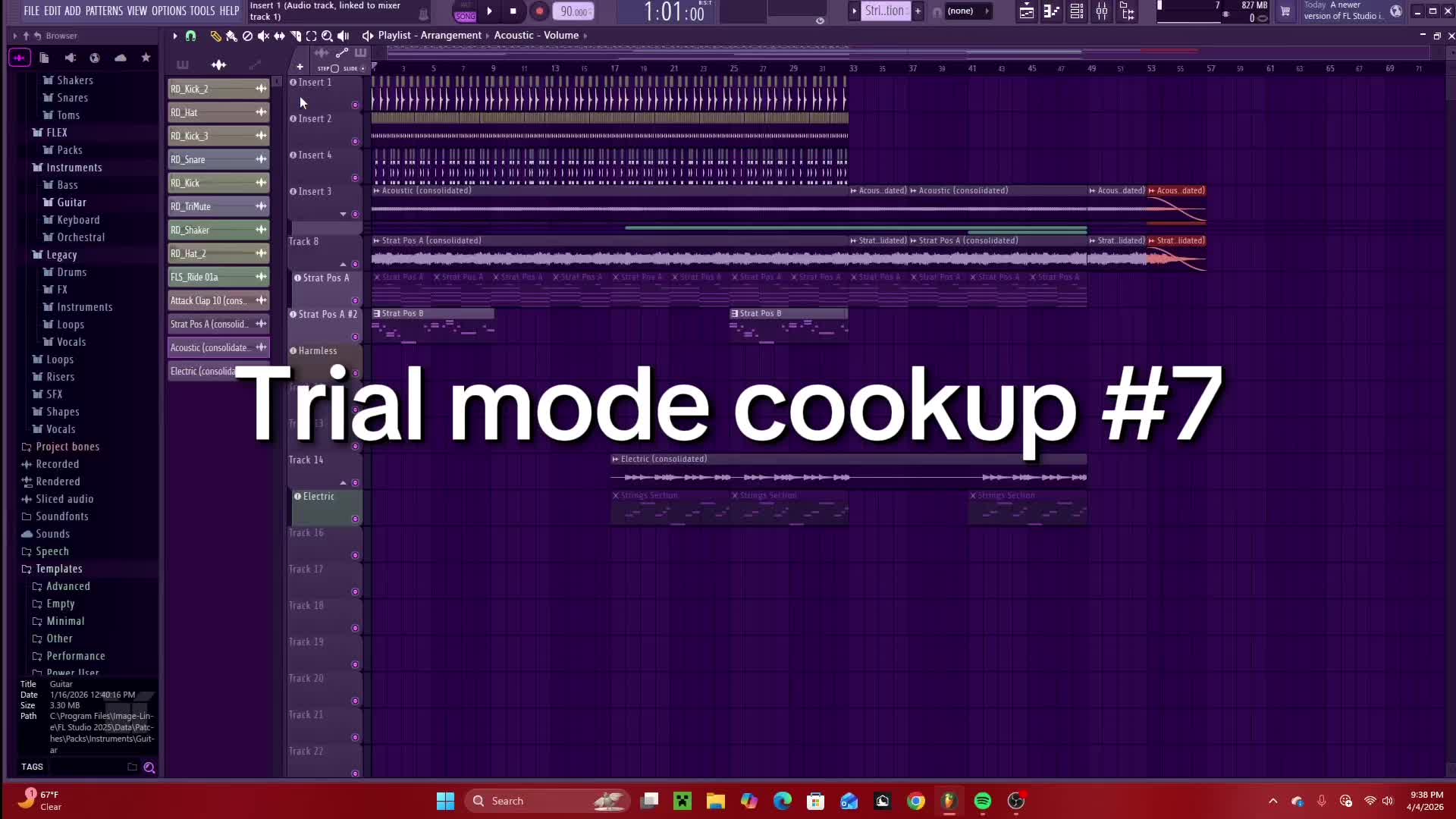Image resolution: width=1456 pixels, height=819 pixels.
Task: Show audio clips in the picker panel
Action: point(218,65)
